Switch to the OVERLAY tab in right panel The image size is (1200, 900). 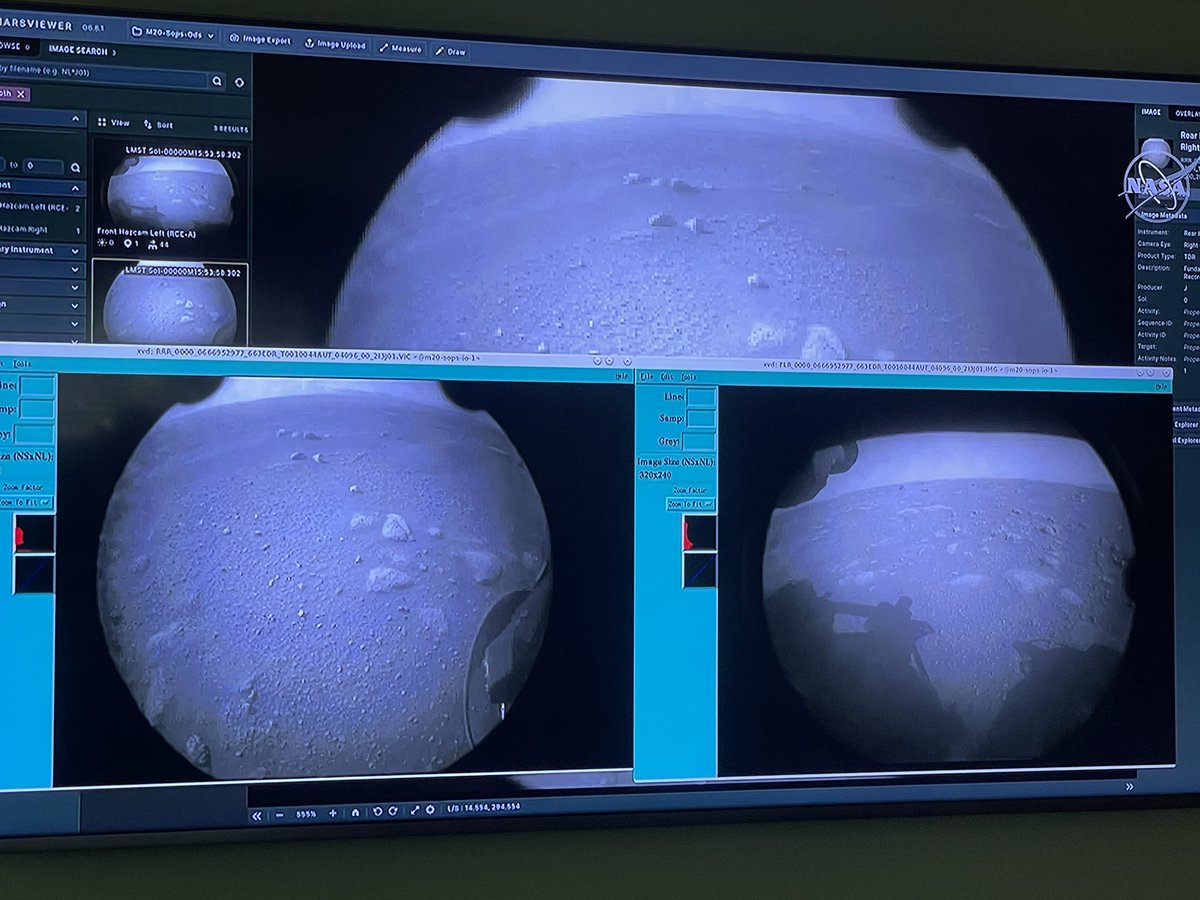tap(1186, 114)
